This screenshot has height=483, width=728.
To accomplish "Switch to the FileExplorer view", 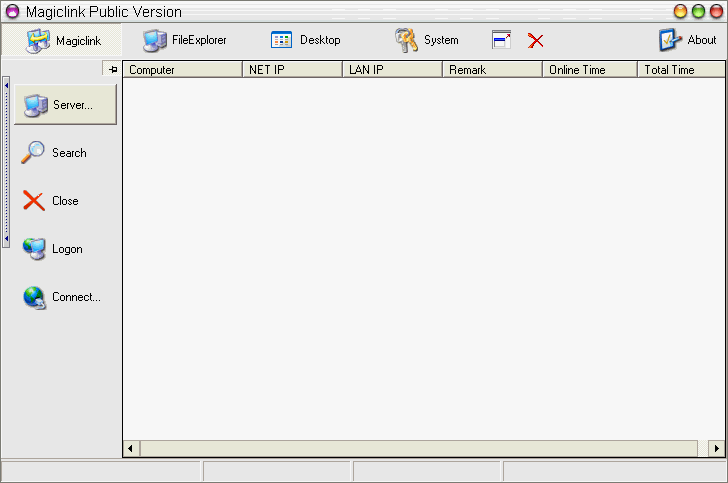I will (184, 40).
